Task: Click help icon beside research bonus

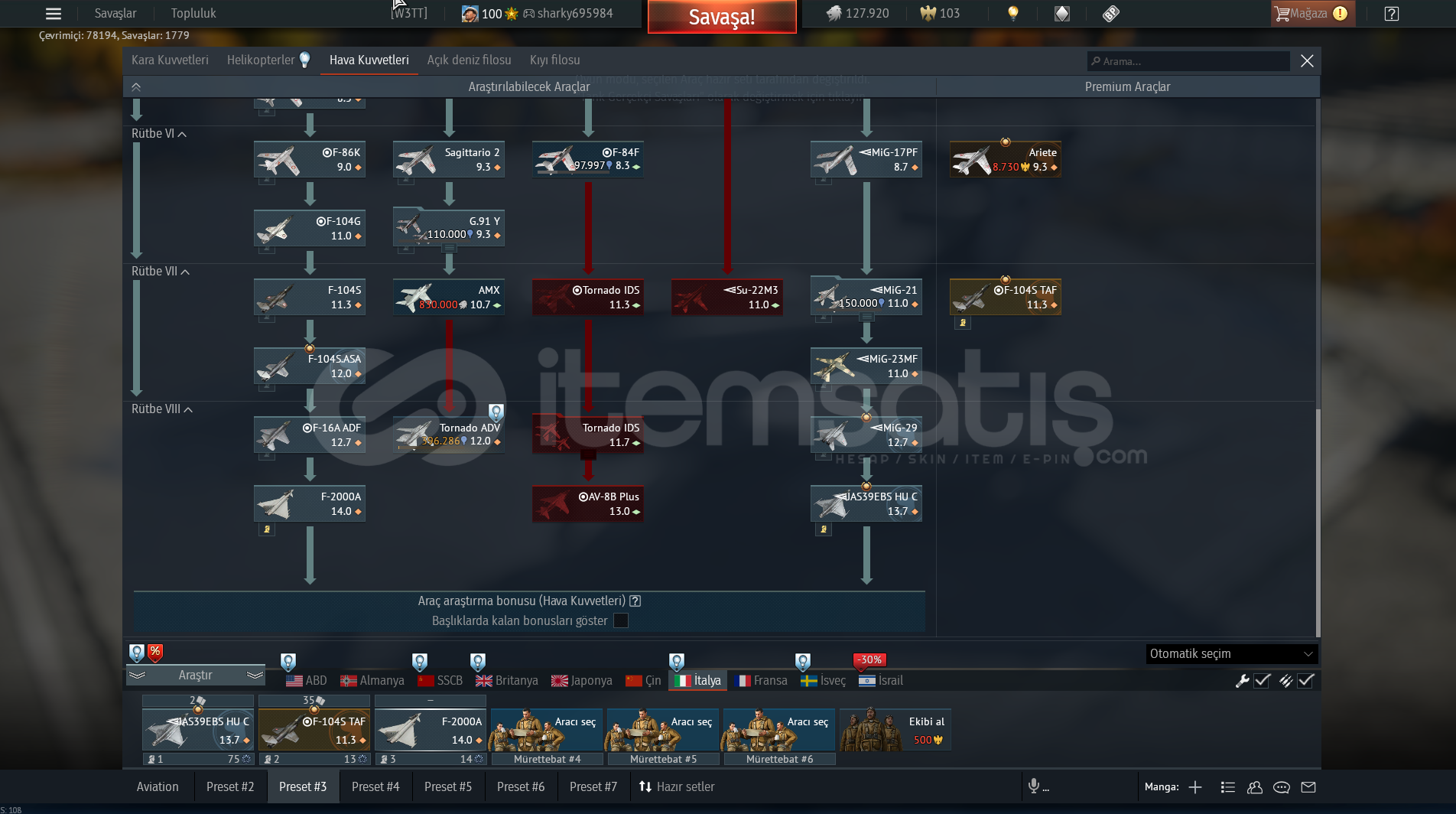Action: tap(635, 601)
